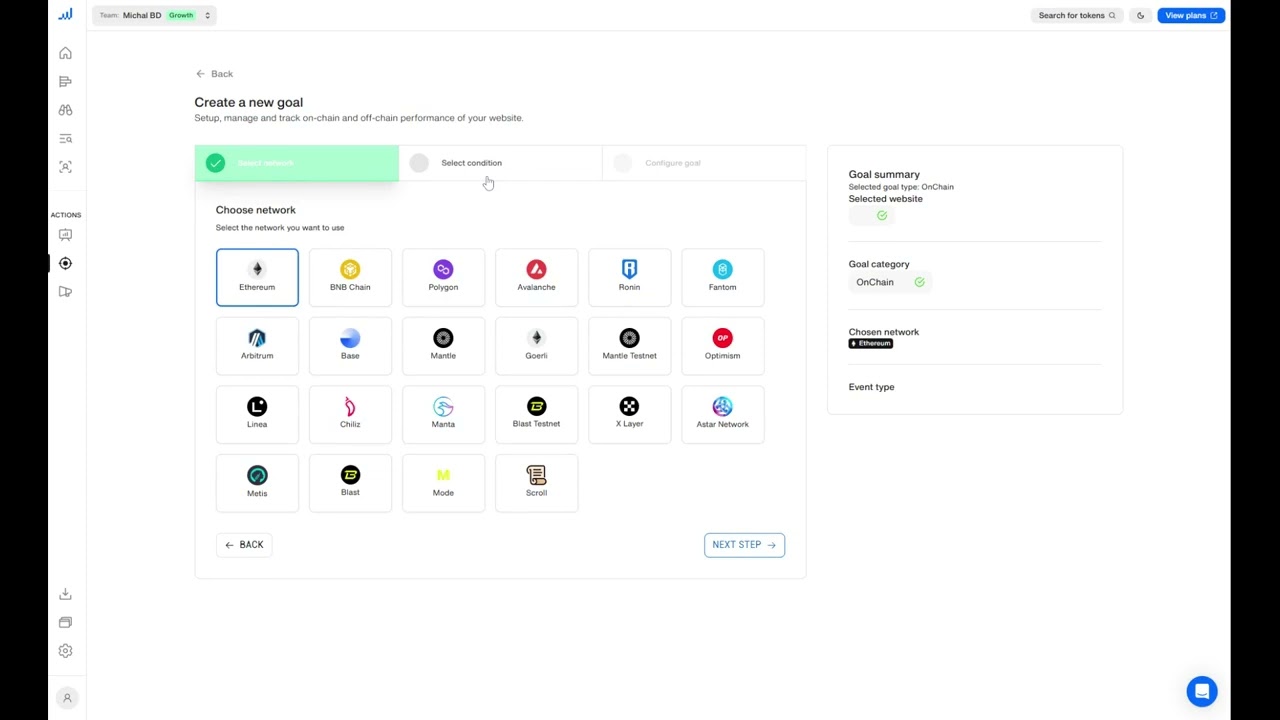Open the team selector dropdown
This screenshot has width=1280, height=720.
[x=154, y=15]
